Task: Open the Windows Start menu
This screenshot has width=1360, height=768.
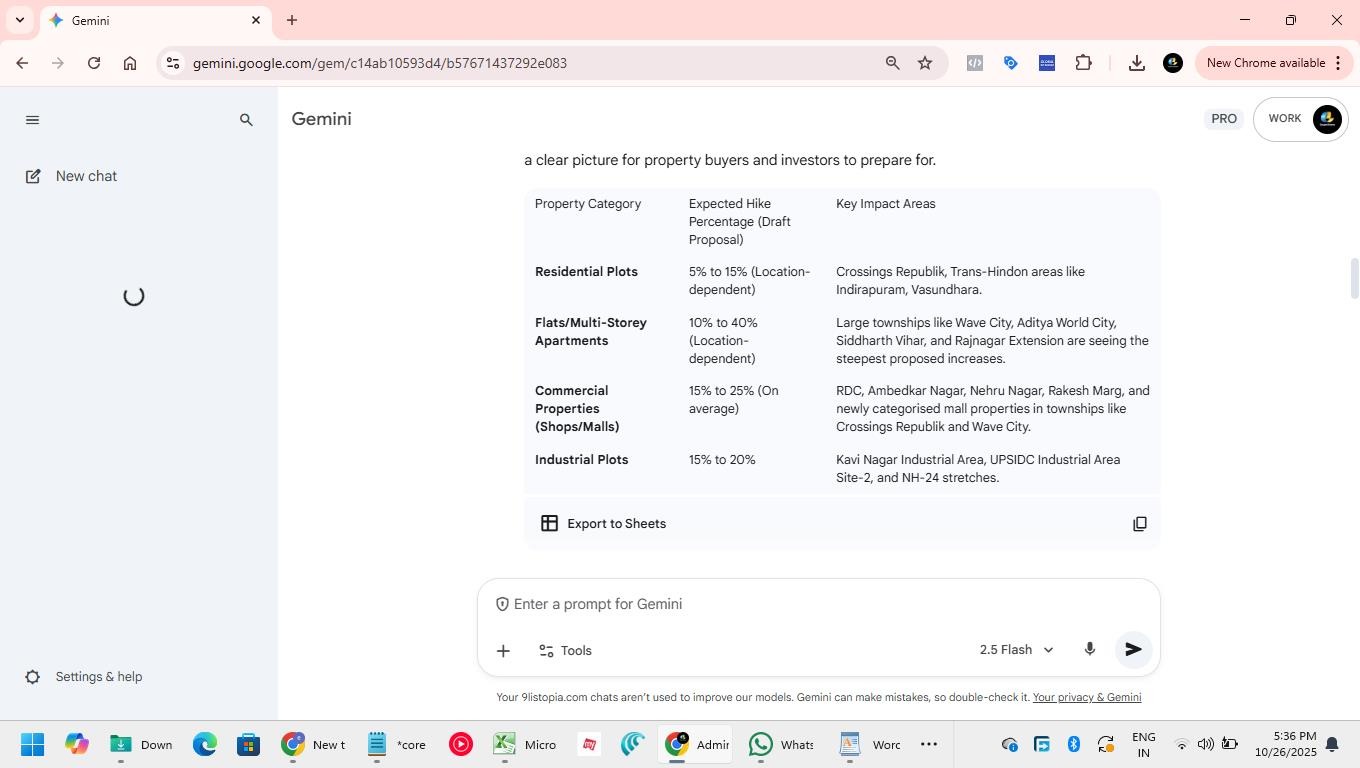Action: [x=32, y=745]
